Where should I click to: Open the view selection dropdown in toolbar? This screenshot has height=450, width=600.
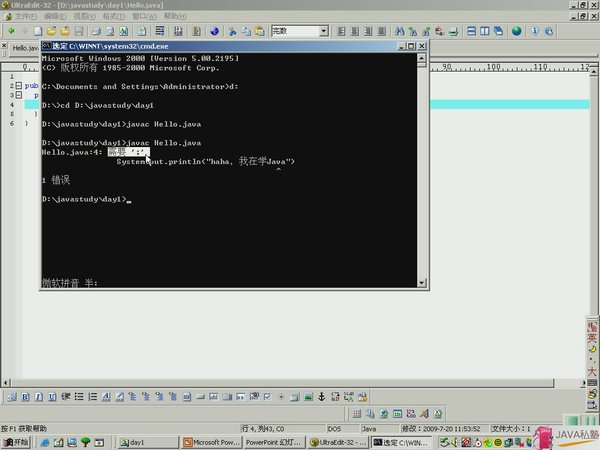(324, 31)
